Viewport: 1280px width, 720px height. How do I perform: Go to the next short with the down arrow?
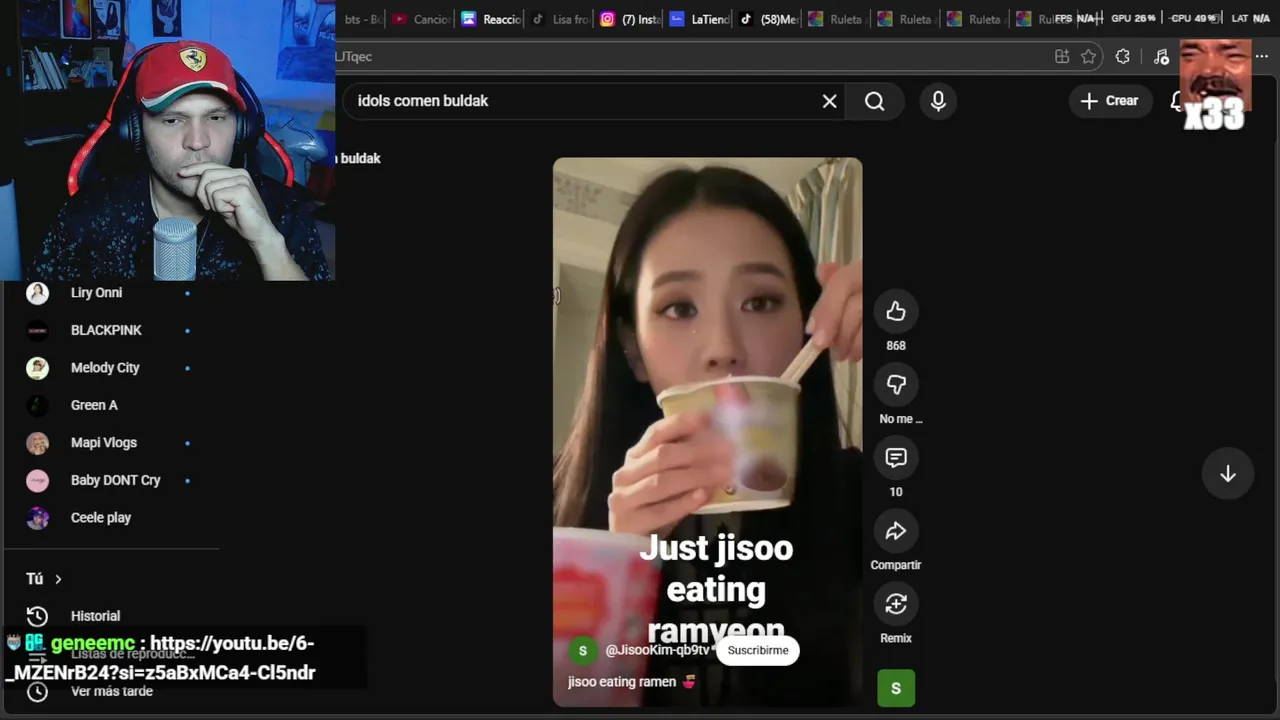point(1228,474)
